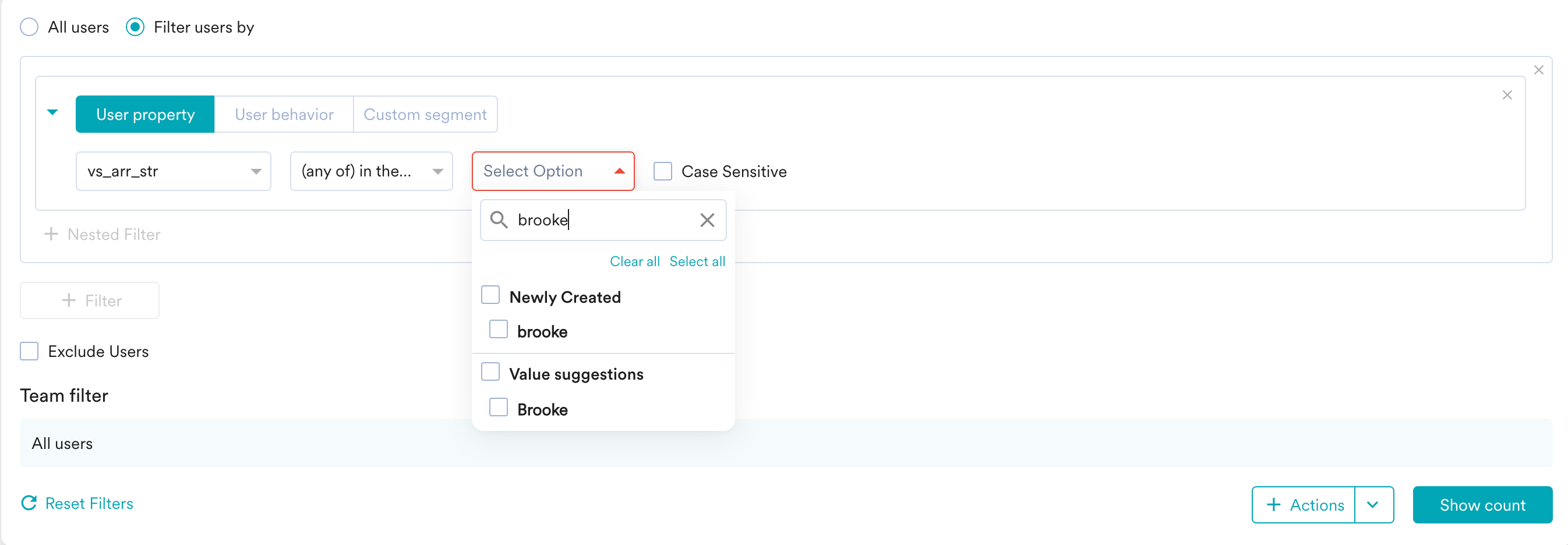Open the (any of) in the... operator dropdown

(x=370, y=172)
